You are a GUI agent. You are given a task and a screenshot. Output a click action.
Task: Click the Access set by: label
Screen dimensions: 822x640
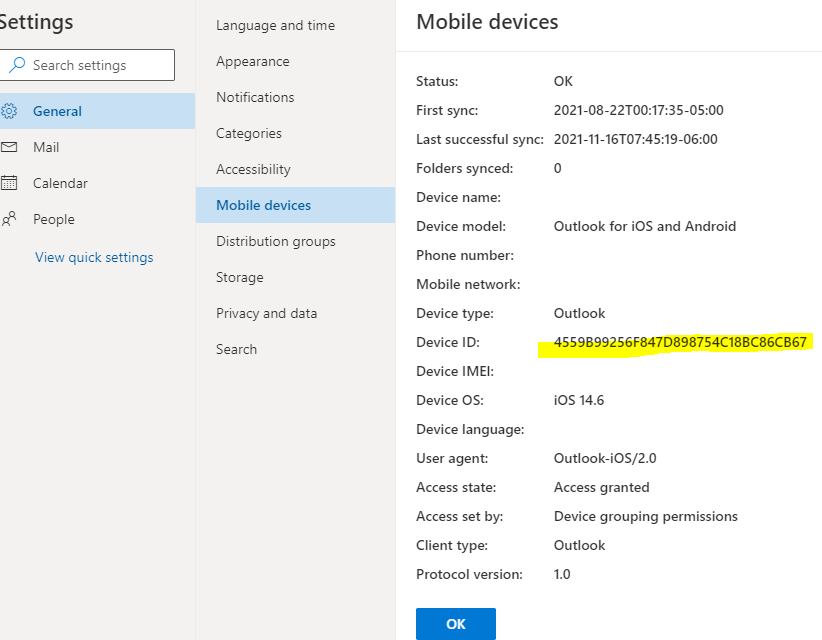click(459, 516)
